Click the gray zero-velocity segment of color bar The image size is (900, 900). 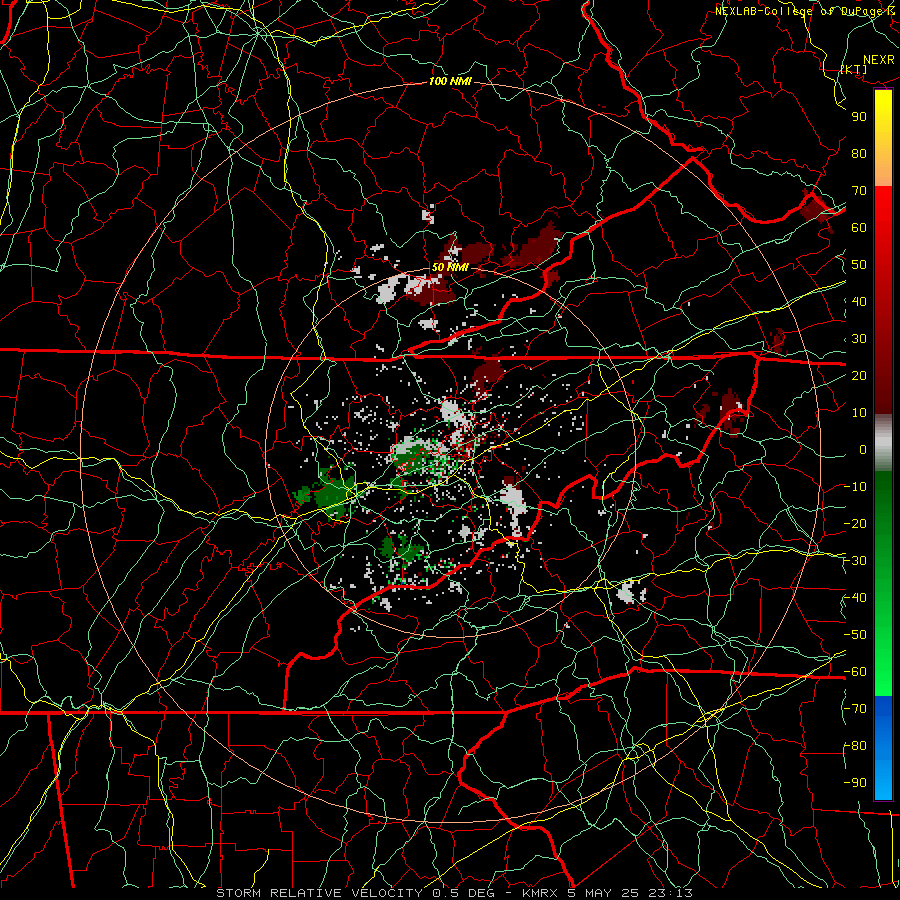click(883, 443)
